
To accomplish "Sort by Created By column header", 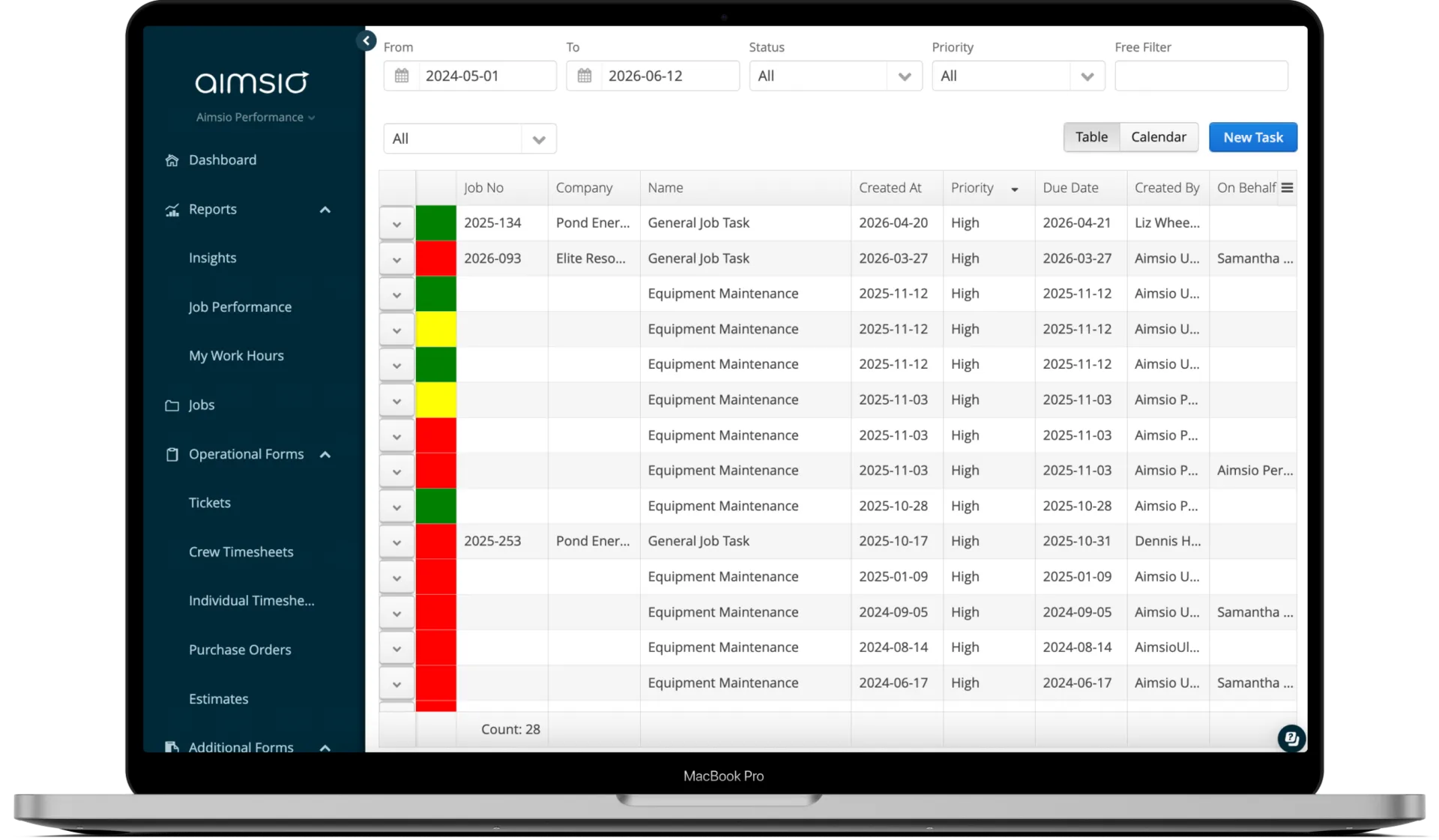I will 1167,188.
